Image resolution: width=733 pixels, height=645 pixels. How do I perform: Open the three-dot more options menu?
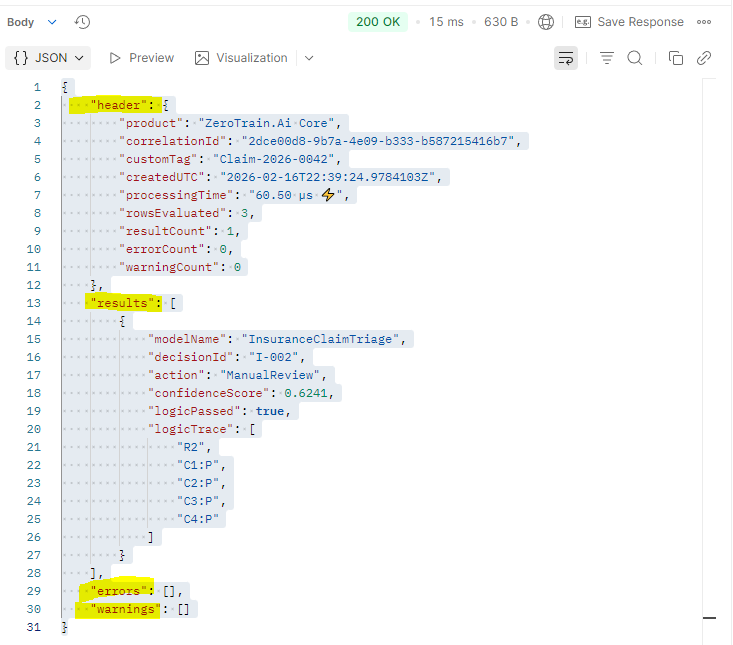[x=704, y=22]
